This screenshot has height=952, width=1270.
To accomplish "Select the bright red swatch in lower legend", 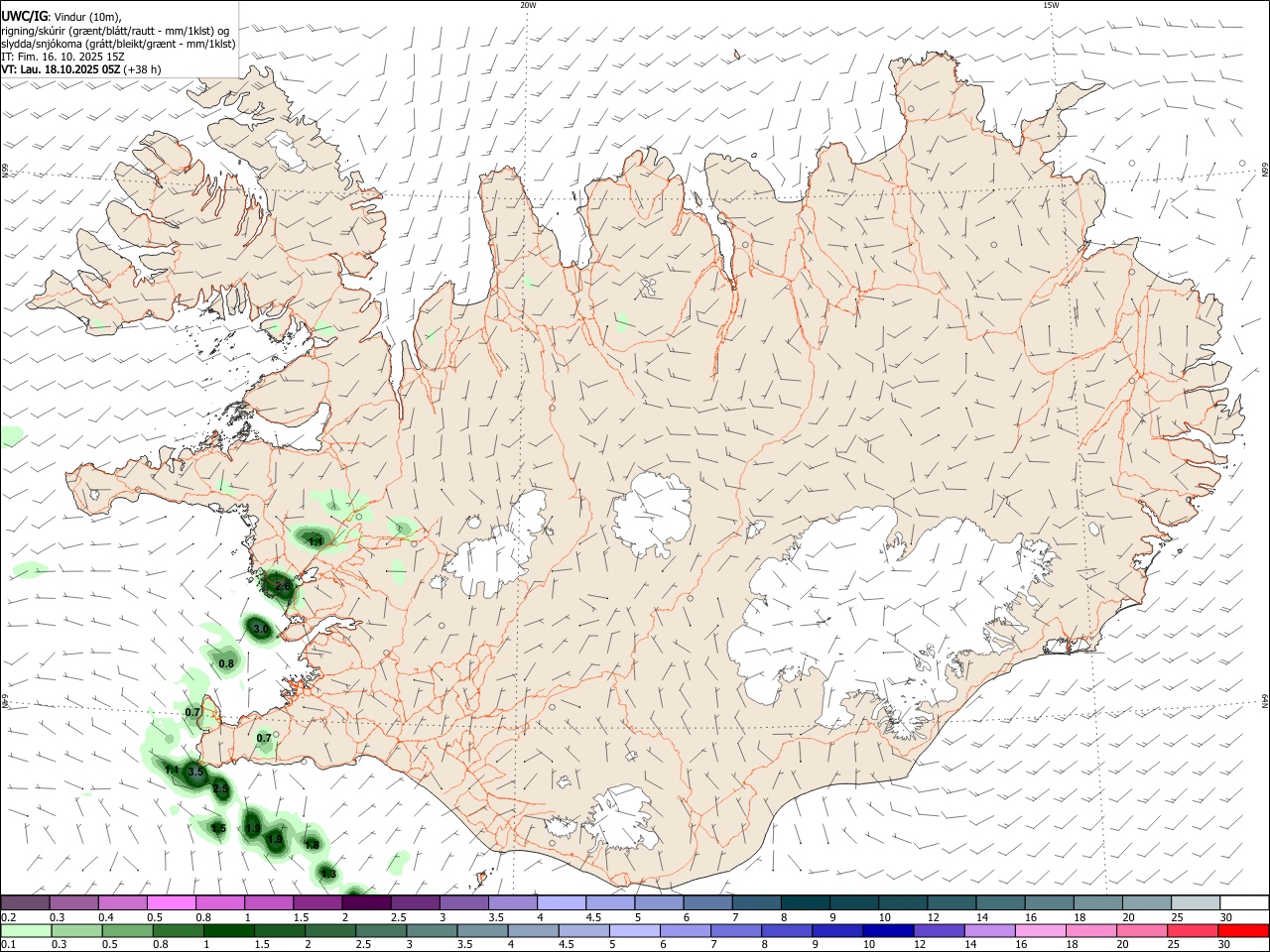I will [x=1244, y=931].
